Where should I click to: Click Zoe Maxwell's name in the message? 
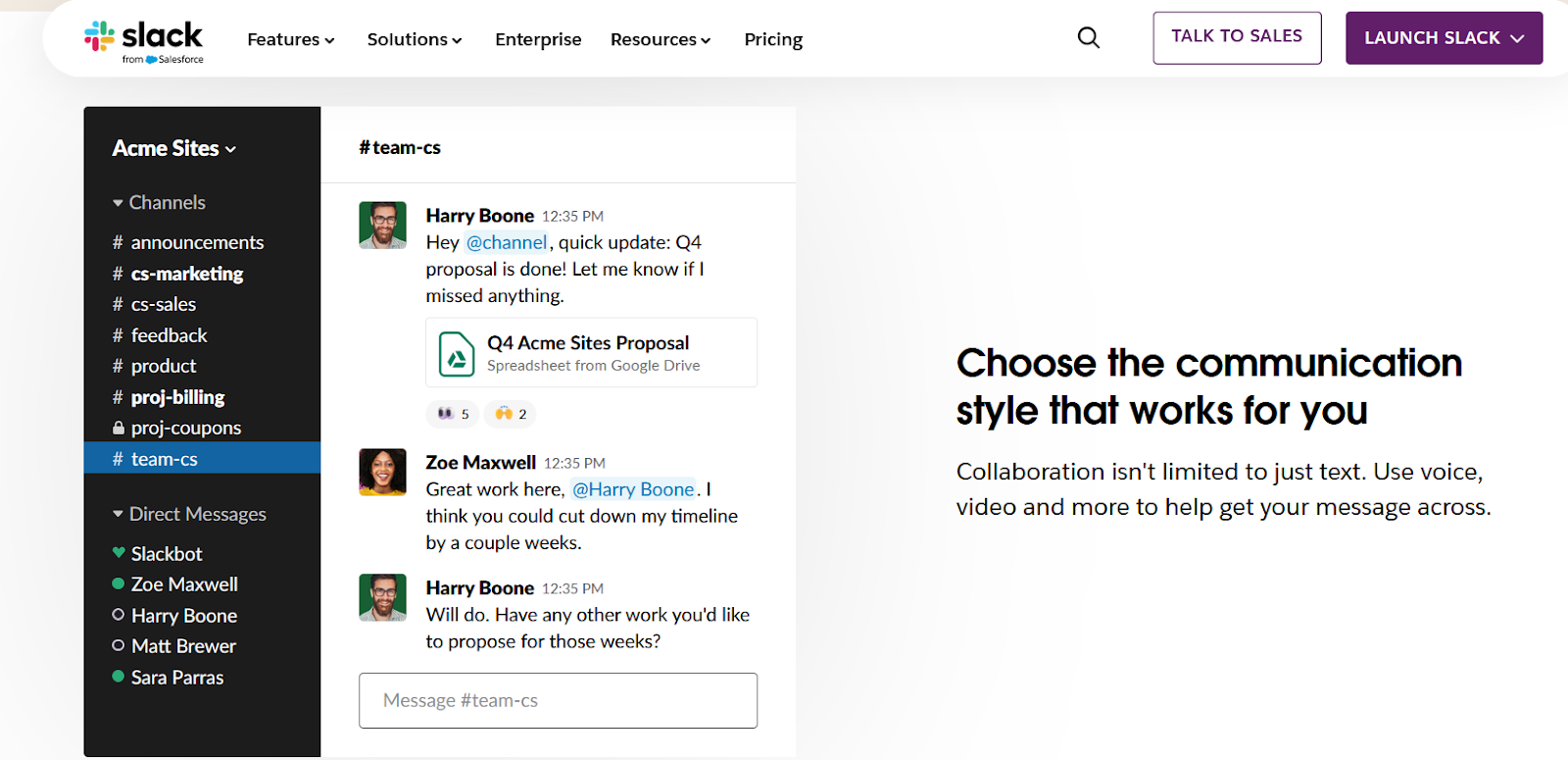(480, 462)
